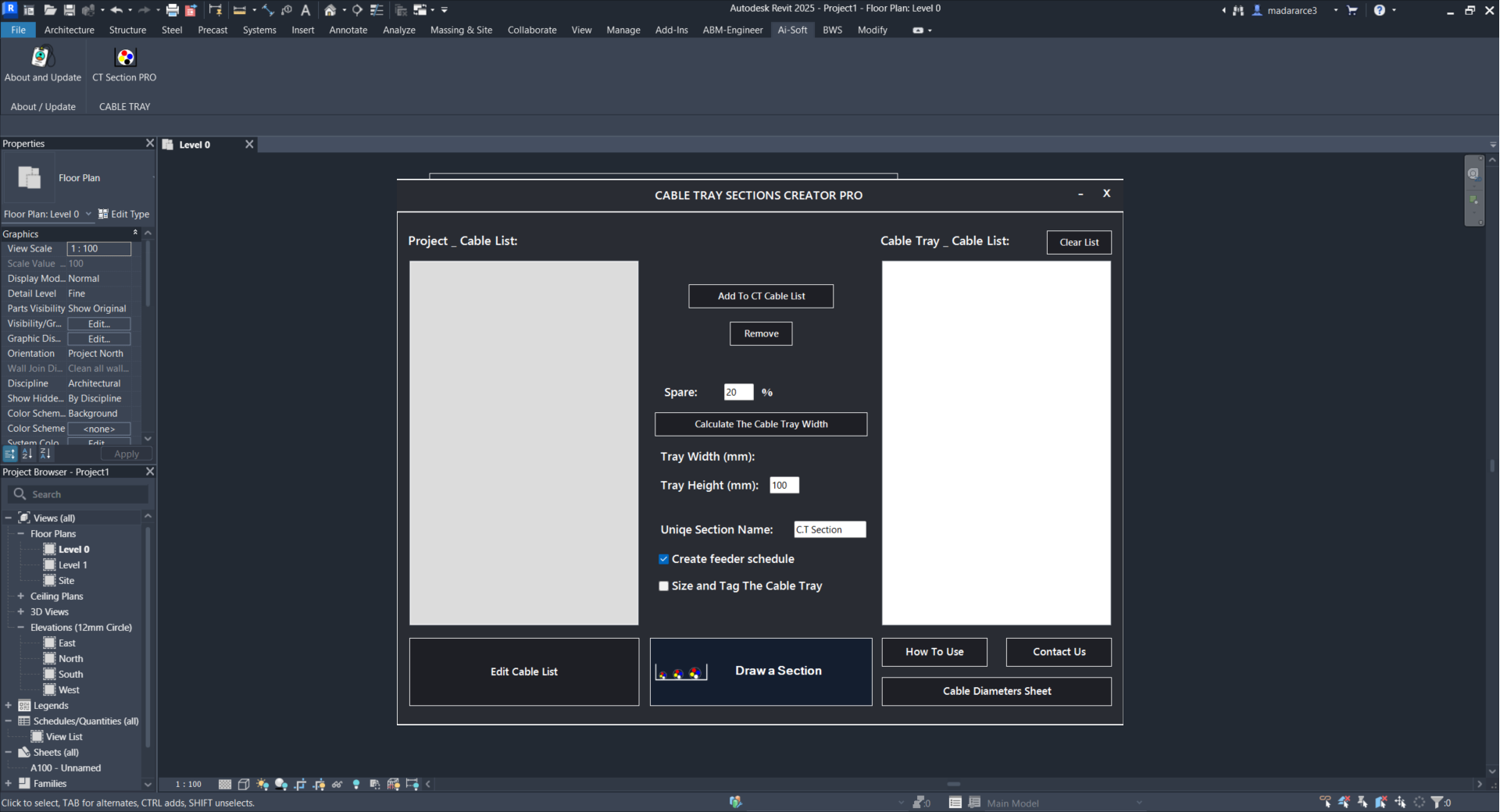Click the Draw a Section button
1500x812 pixels.
tap(761, 671)
